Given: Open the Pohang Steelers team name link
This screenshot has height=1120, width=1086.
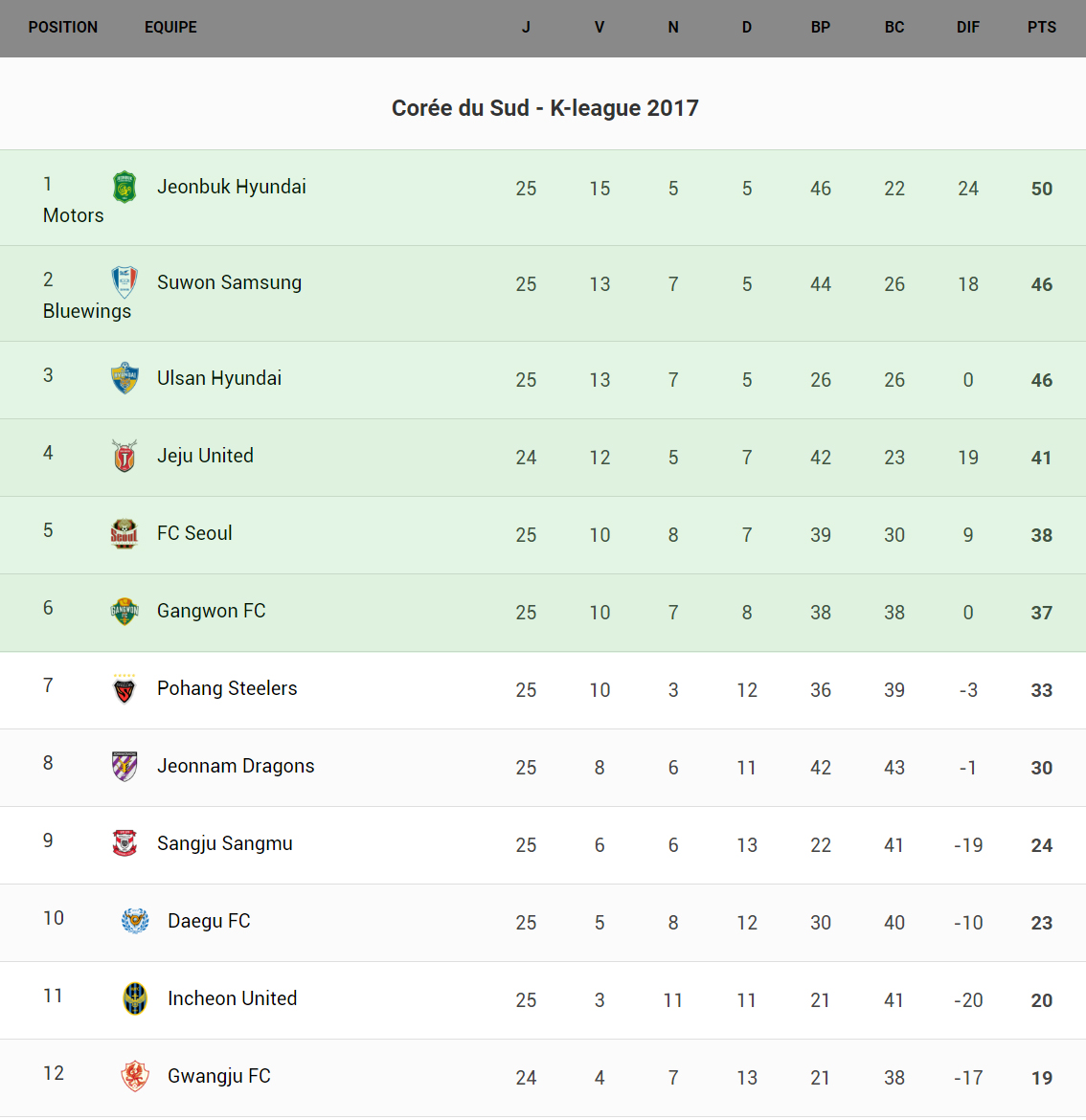Looking at the screenshot, I should pos(227,688).
